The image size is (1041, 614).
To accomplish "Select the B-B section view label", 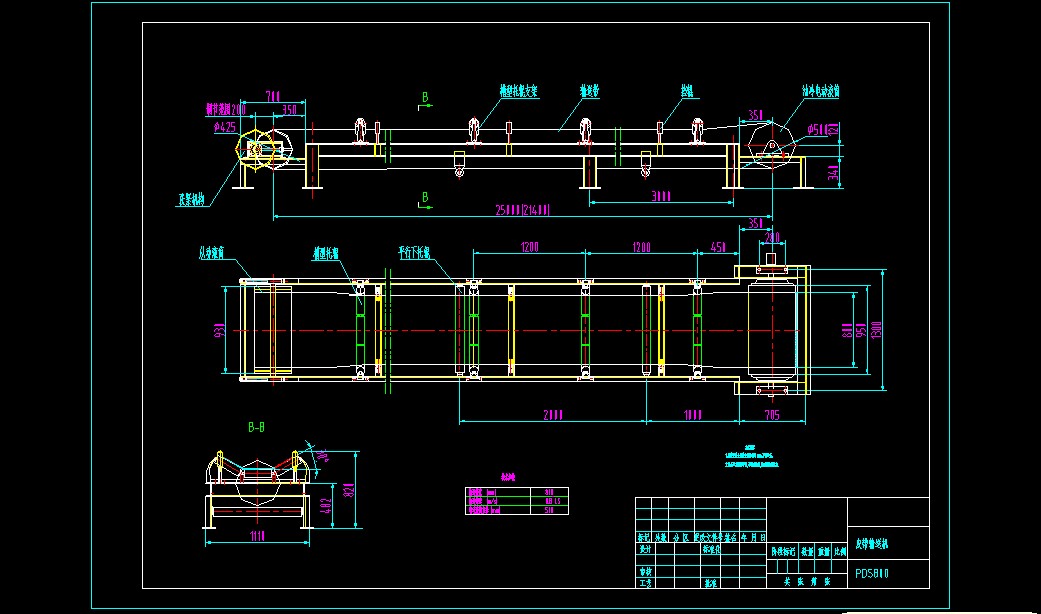I will [256, 427].
